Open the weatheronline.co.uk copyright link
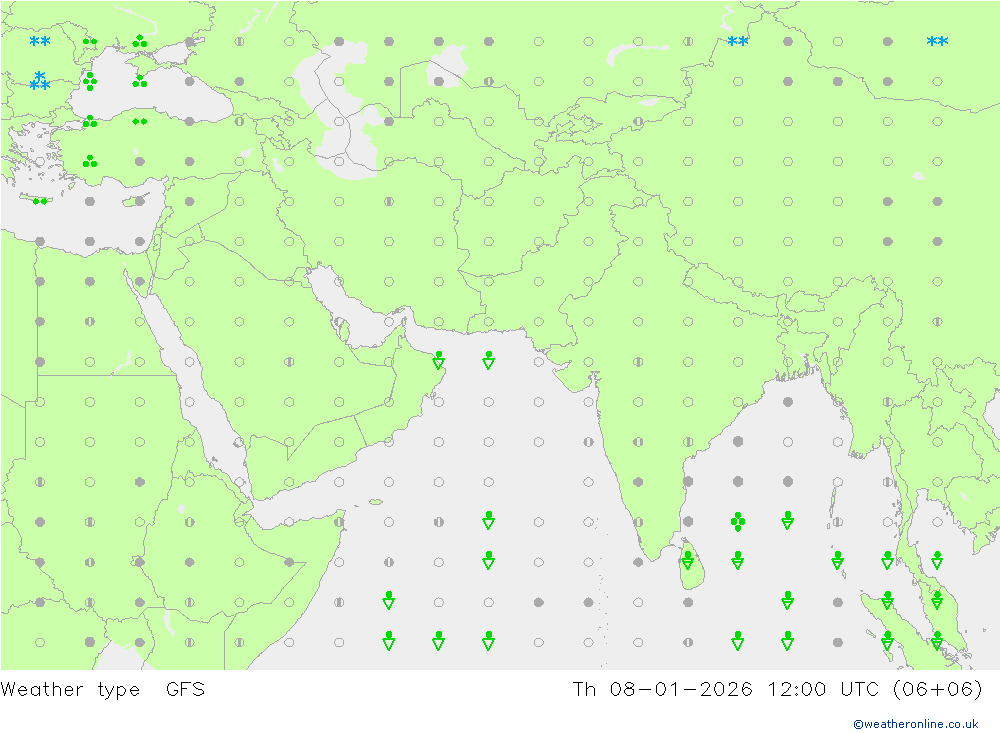Viewport: 1000px width, 733px height. pyautogui.click(x=915, y=724)
